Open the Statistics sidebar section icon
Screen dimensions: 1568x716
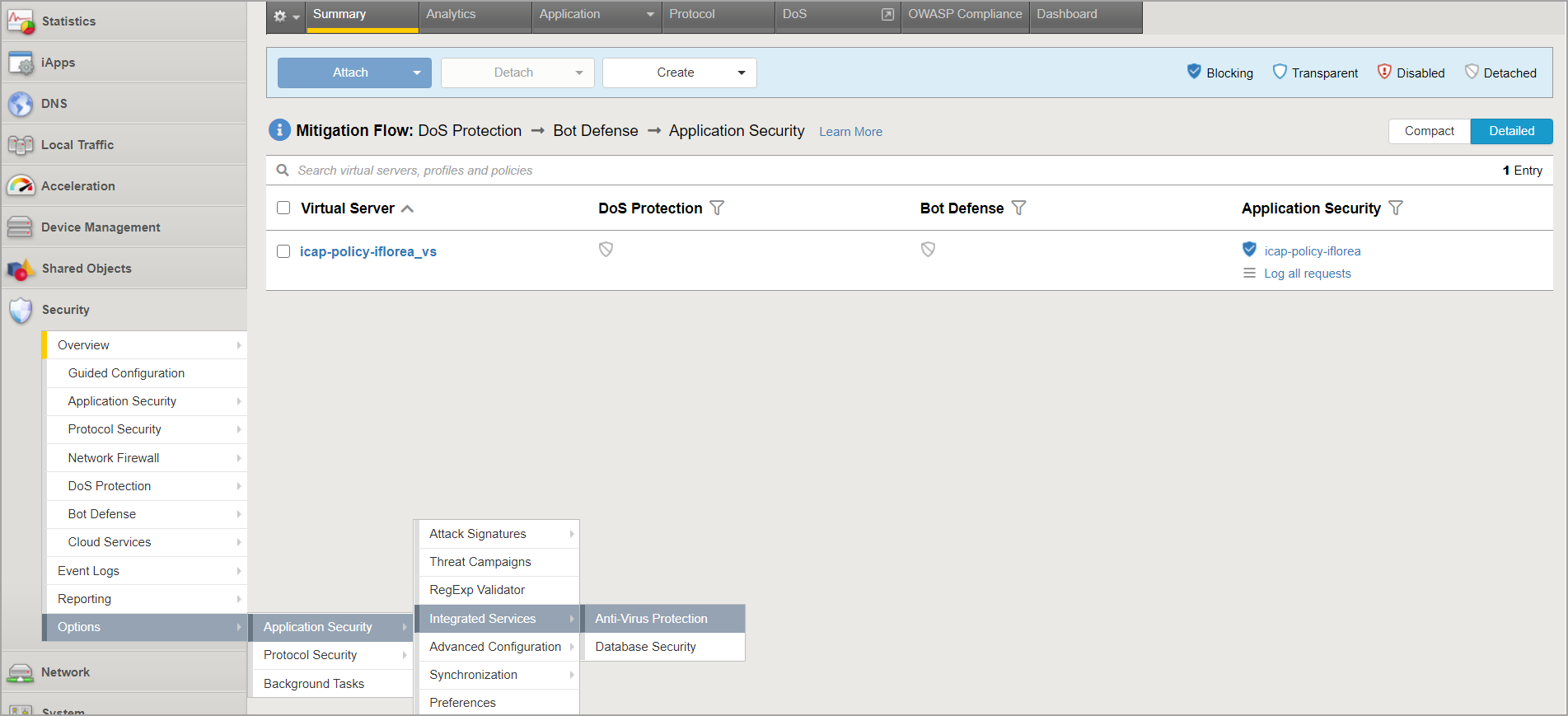pyautogui.click(x=20, y=21)
